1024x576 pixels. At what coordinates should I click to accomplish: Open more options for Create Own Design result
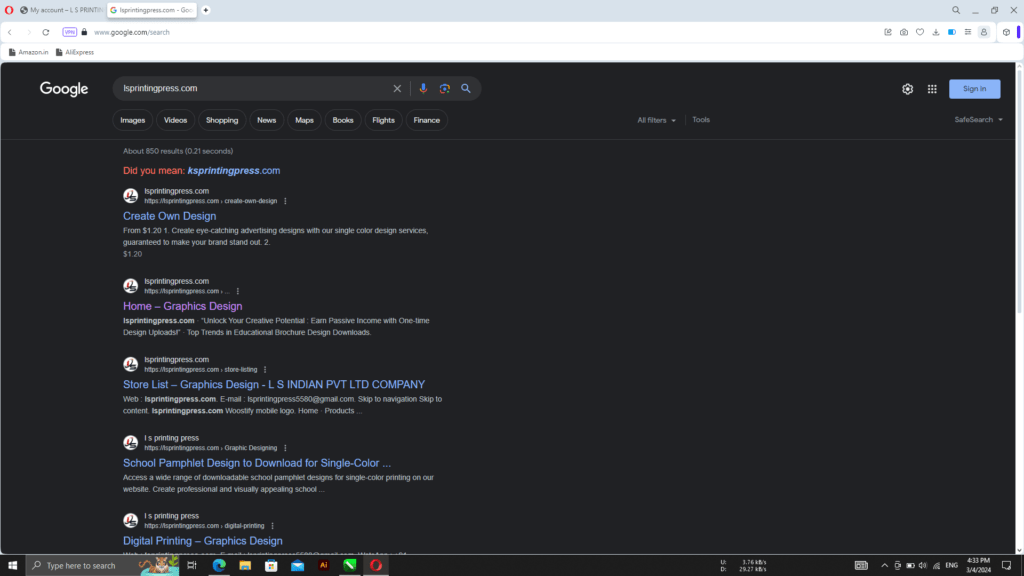pyautogui.click(x=285, y=201)
